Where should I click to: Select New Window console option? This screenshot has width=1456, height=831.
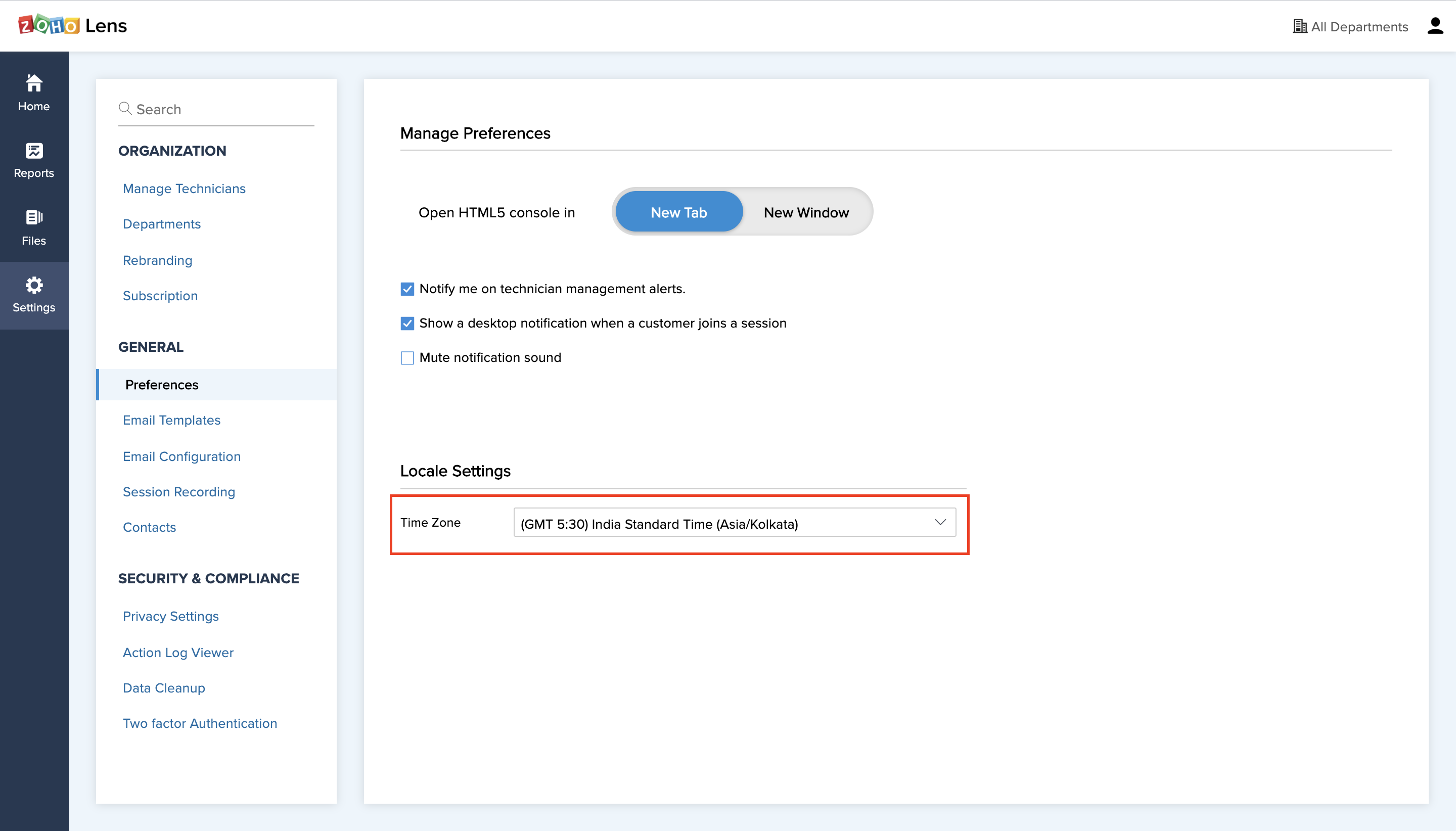pyautogui.click(x=806, y=212)
